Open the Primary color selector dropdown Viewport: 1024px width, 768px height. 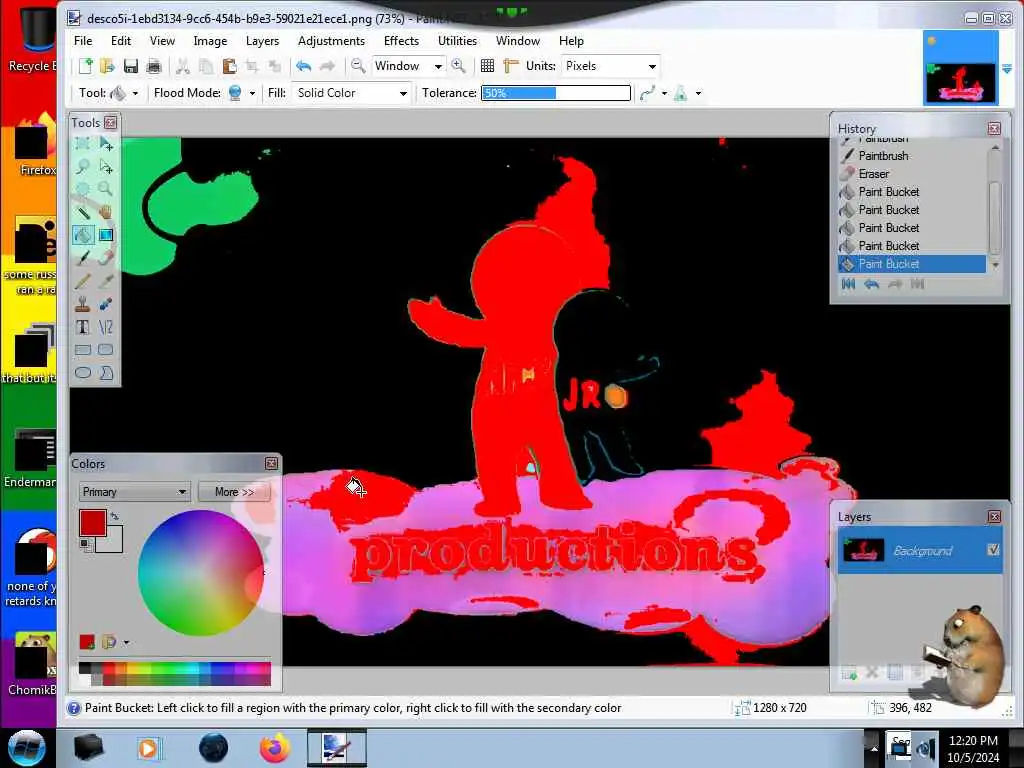click(134, 492)
